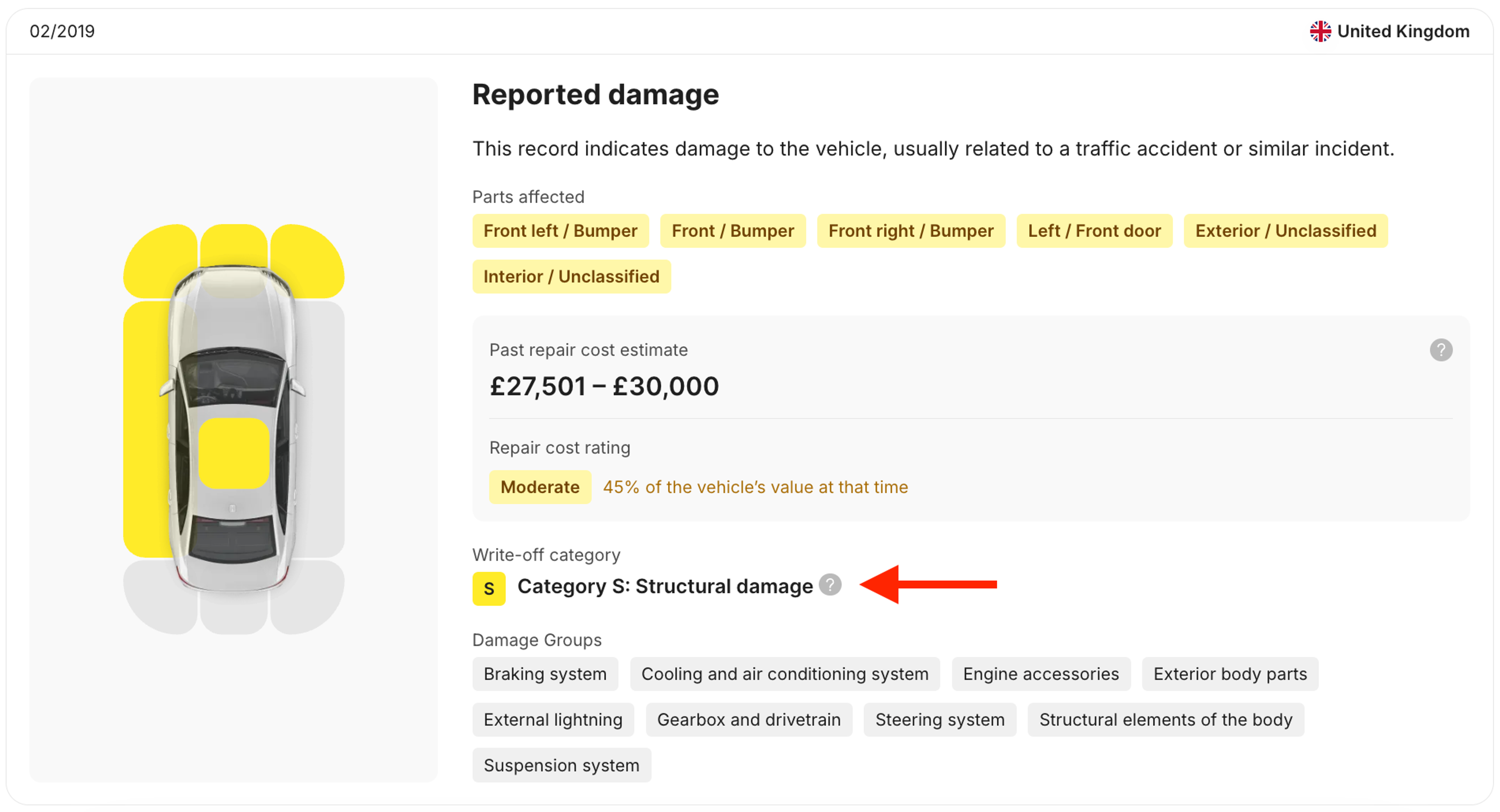
Task: Click the Cooling and air conditioning system chip
Action: tap(784, 673)
